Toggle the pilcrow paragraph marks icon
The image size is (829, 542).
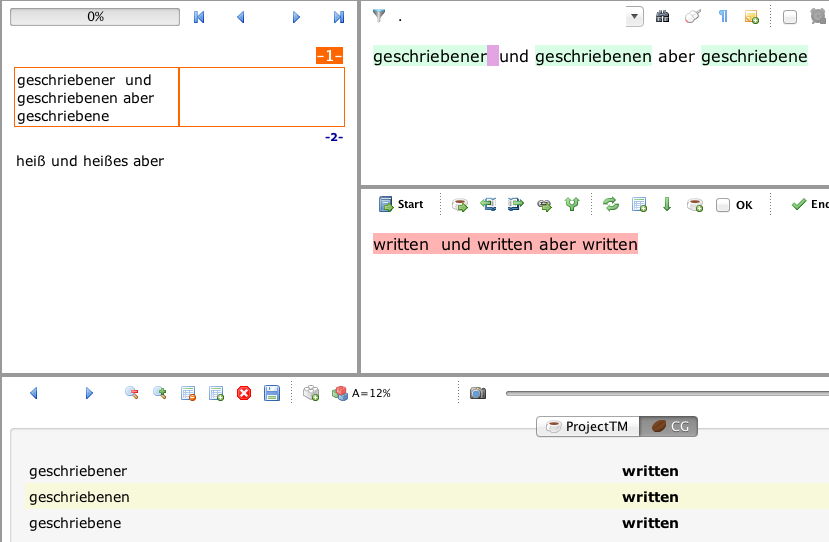(723, 16)
